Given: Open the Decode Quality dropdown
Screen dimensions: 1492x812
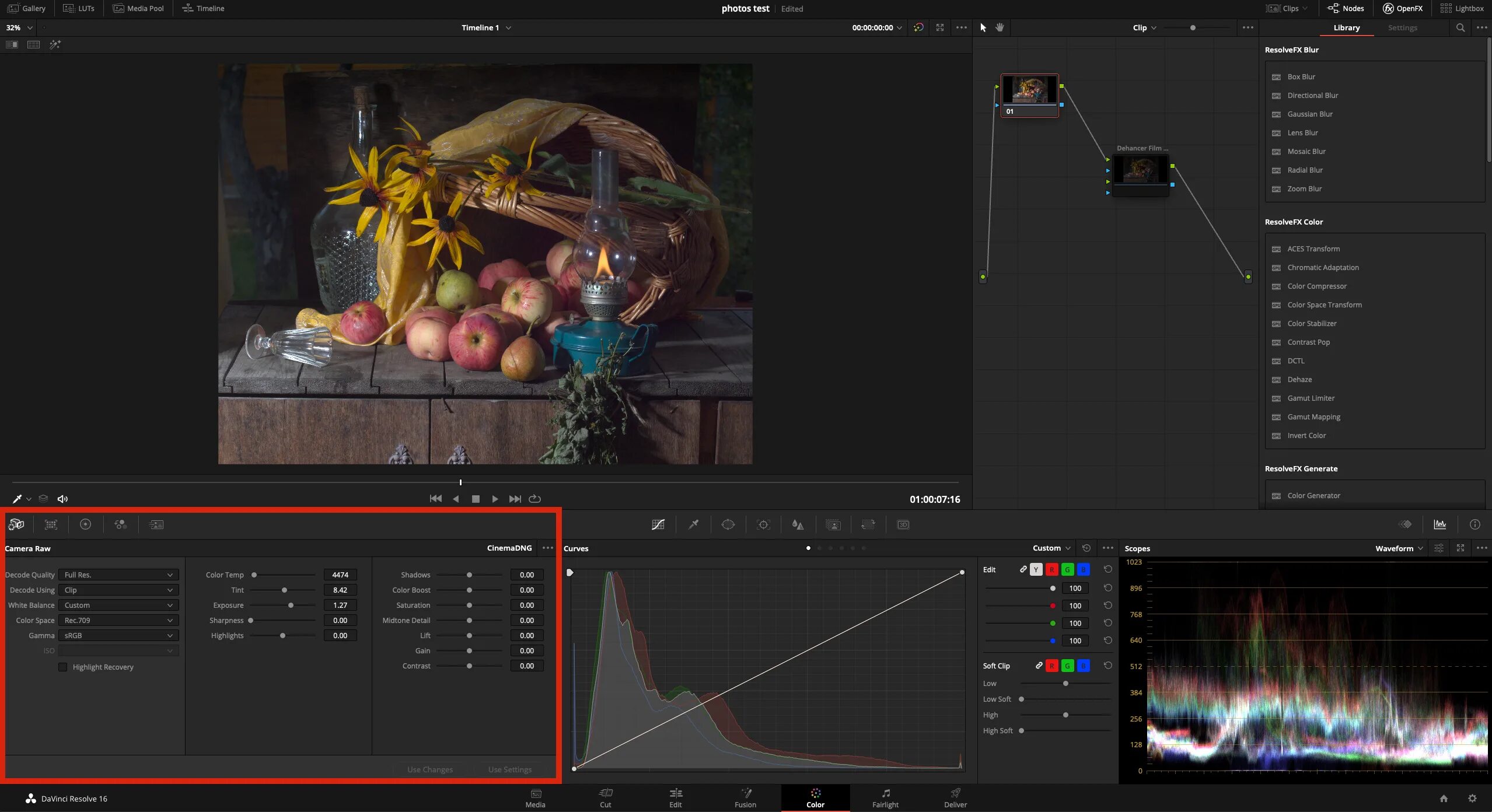Looking at the screenshot, I should (118, 575).
